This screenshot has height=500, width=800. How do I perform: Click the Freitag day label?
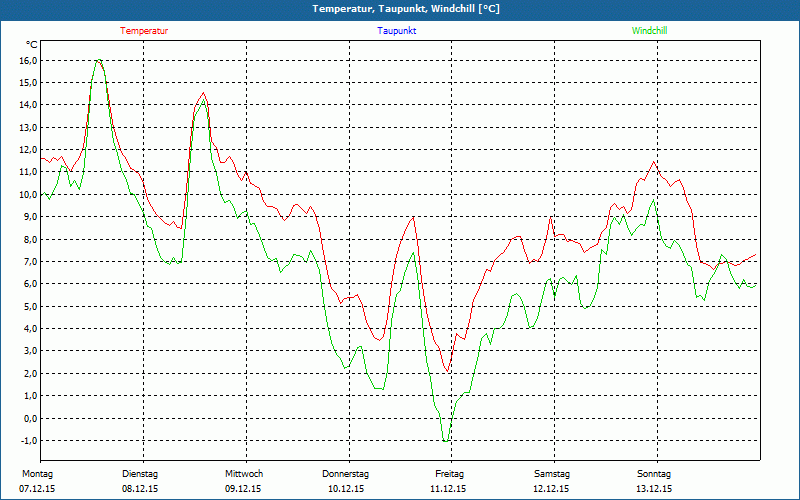point(449,474)
